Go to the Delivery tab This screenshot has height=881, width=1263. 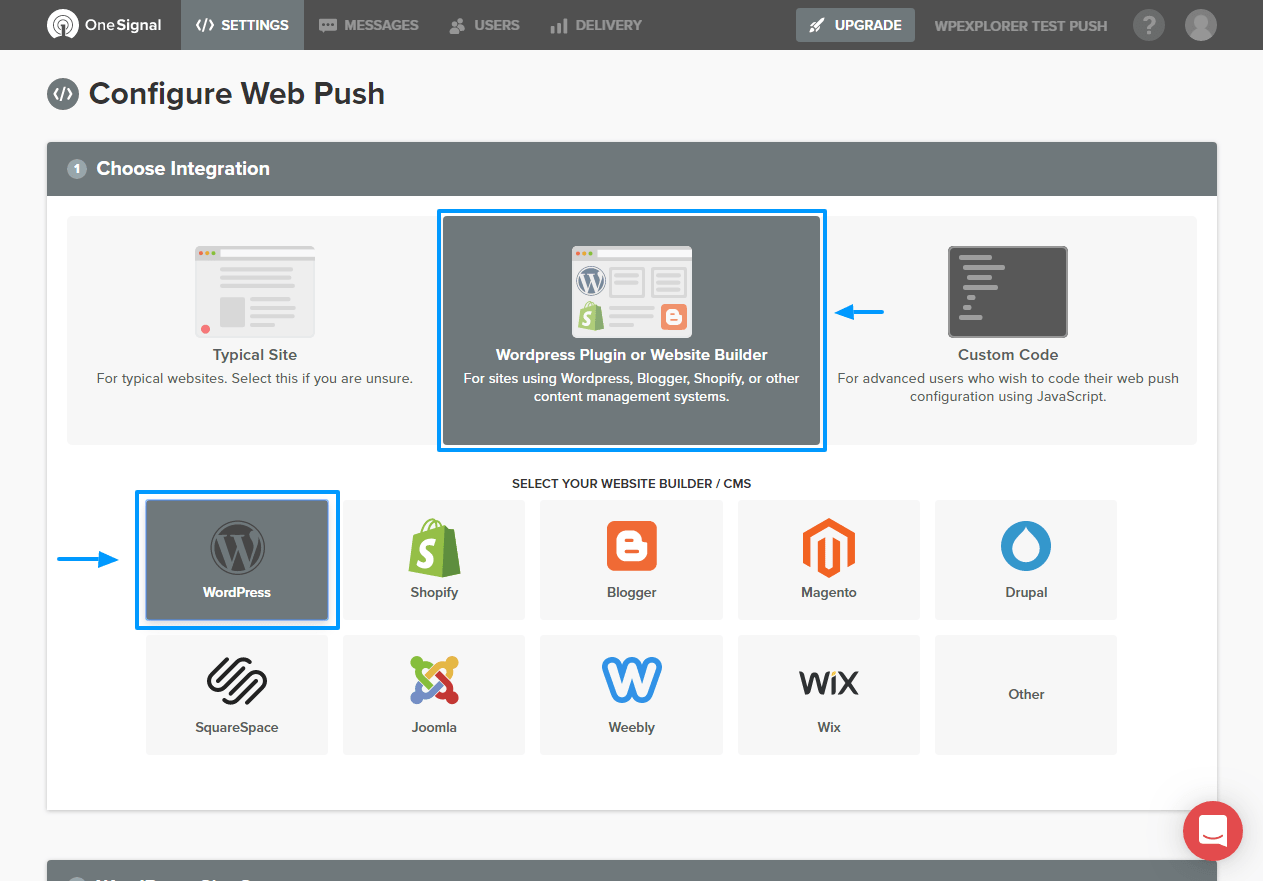[596, 25]
